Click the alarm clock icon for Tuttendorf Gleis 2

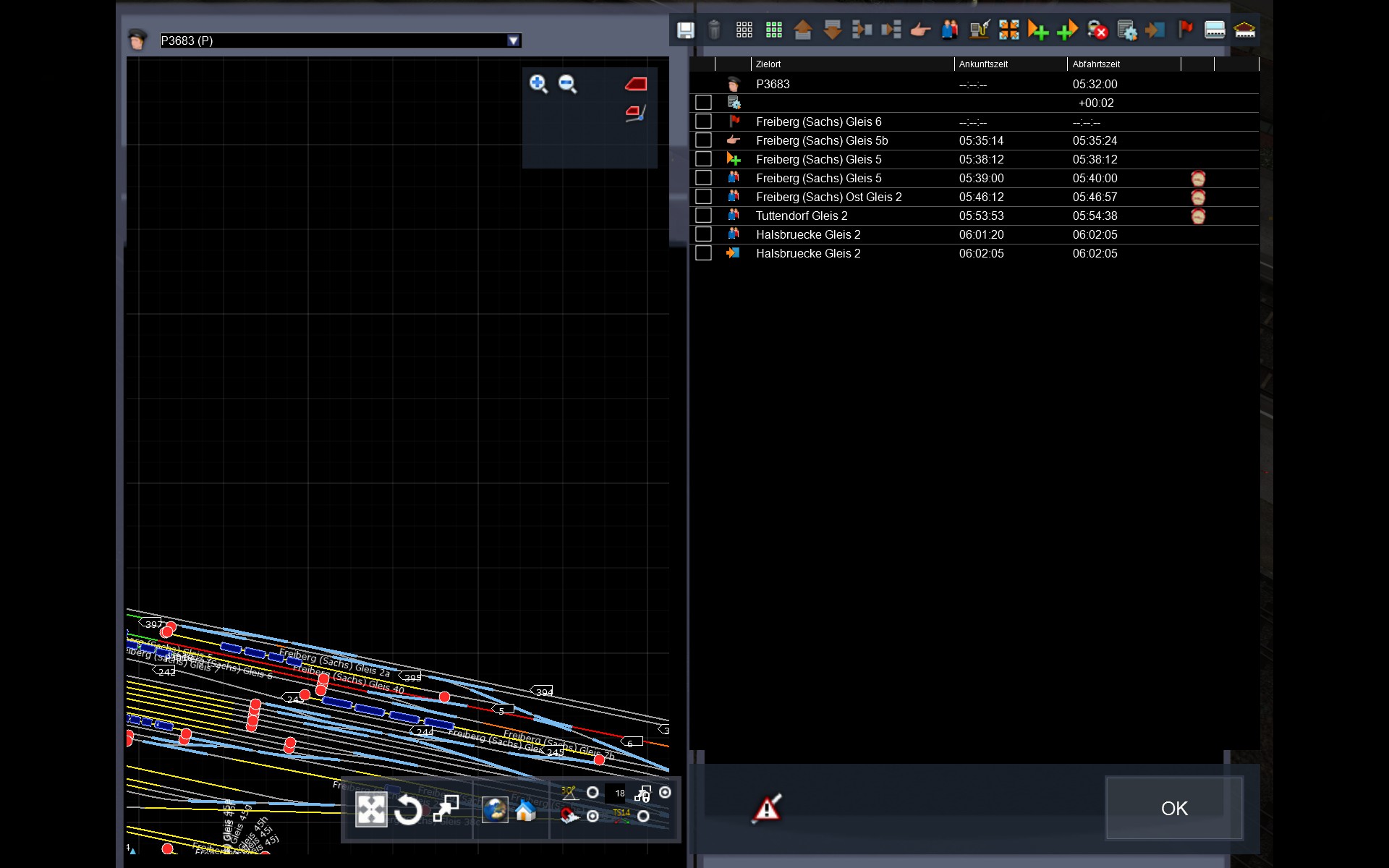click(x=1198, y=216)
